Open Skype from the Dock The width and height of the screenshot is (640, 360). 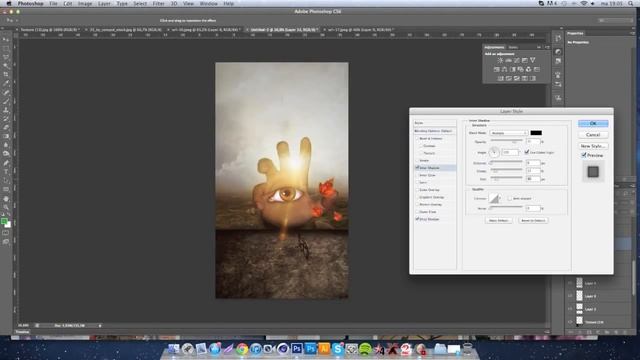pos(338,349)
